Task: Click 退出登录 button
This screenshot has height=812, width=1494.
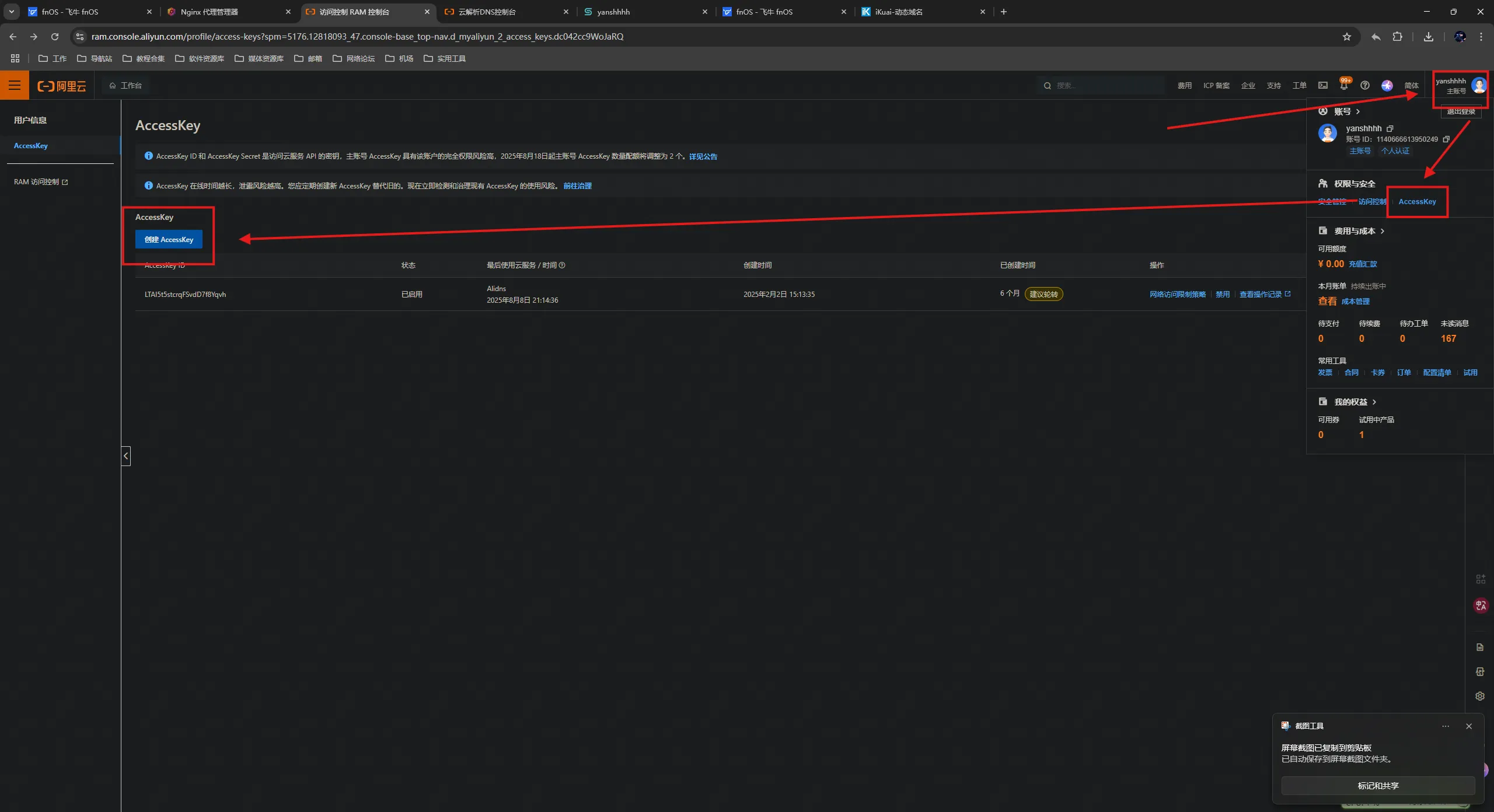Action: coord(1461,111)
